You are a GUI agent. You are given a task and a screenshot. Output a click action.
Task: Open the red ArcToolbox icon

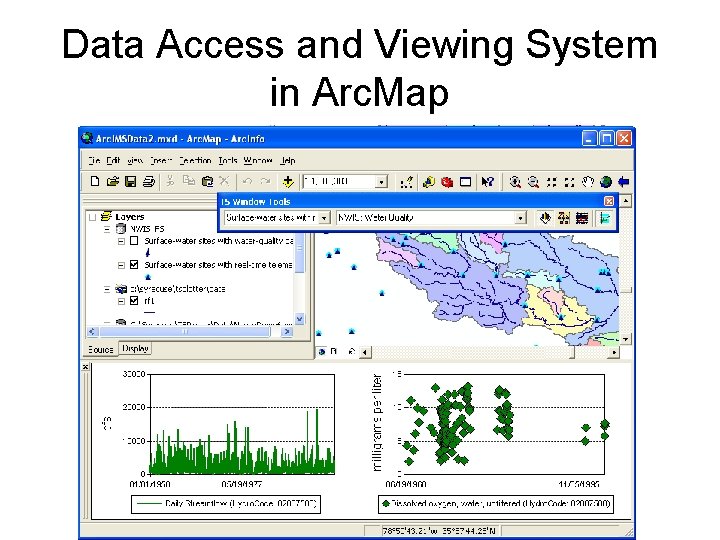[x=447, y=182]
